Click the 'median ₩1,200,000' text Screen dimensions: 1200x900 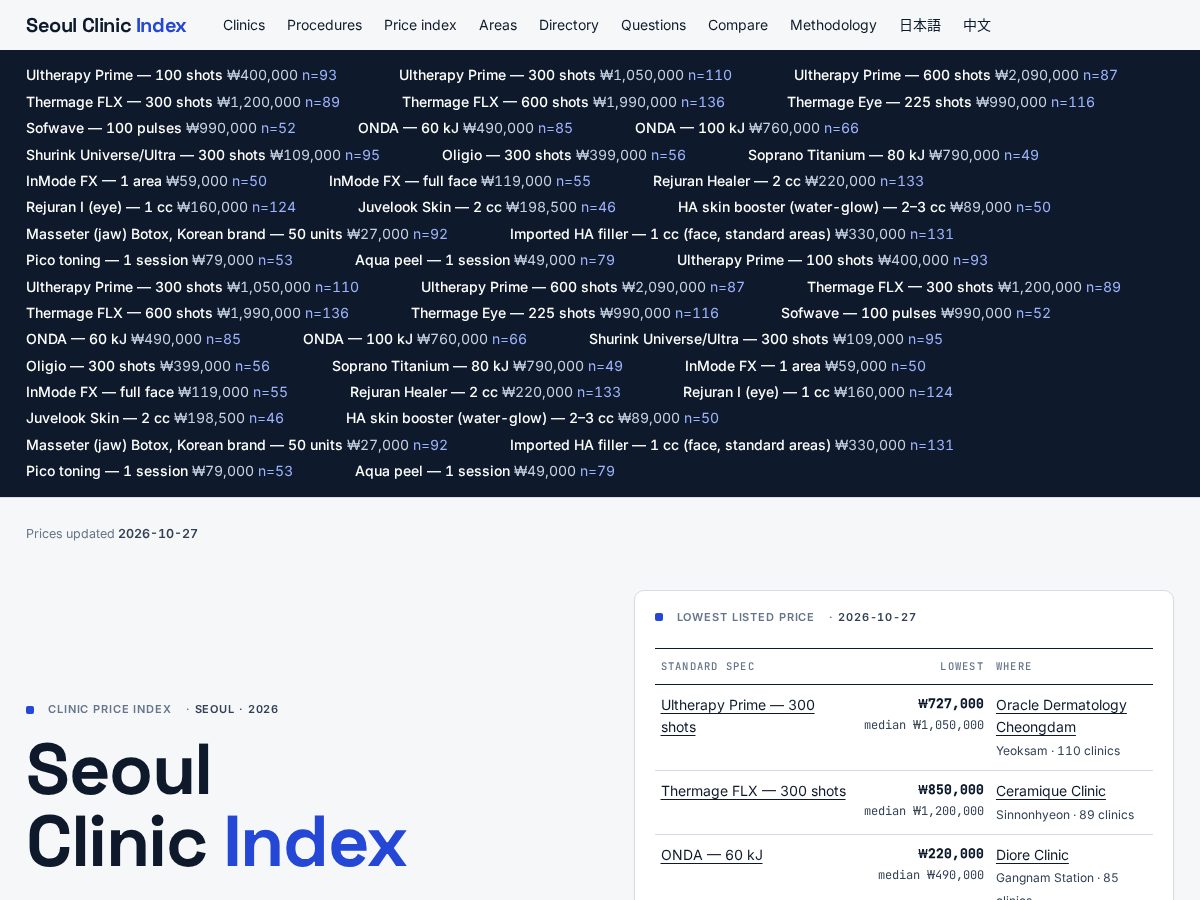924,811
